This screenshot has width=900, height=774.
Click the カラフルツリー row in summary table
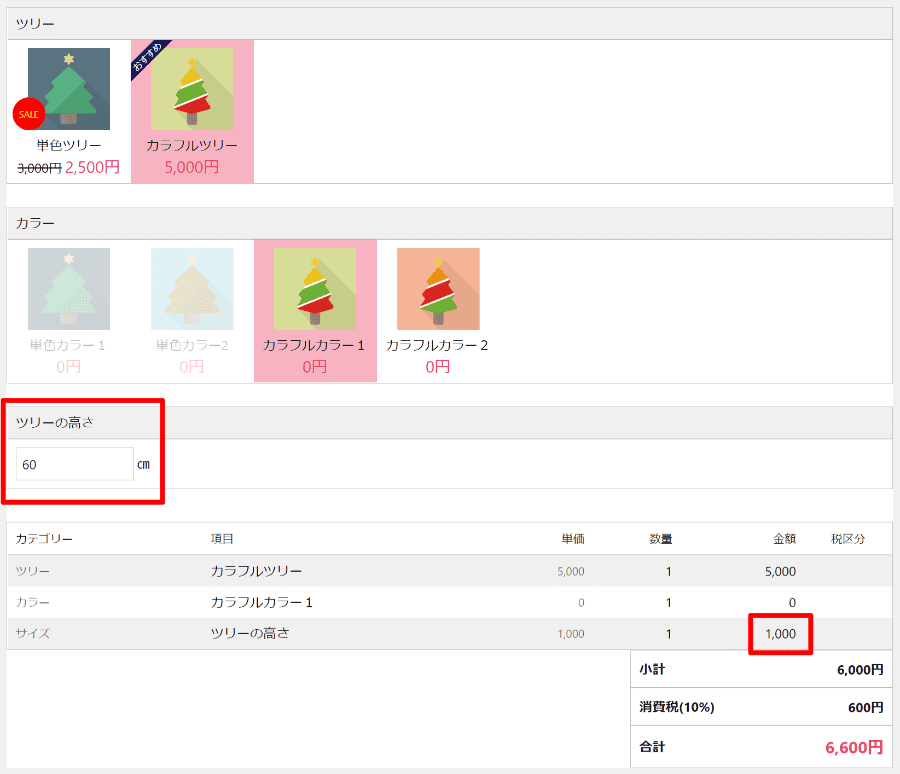point(449,571)
